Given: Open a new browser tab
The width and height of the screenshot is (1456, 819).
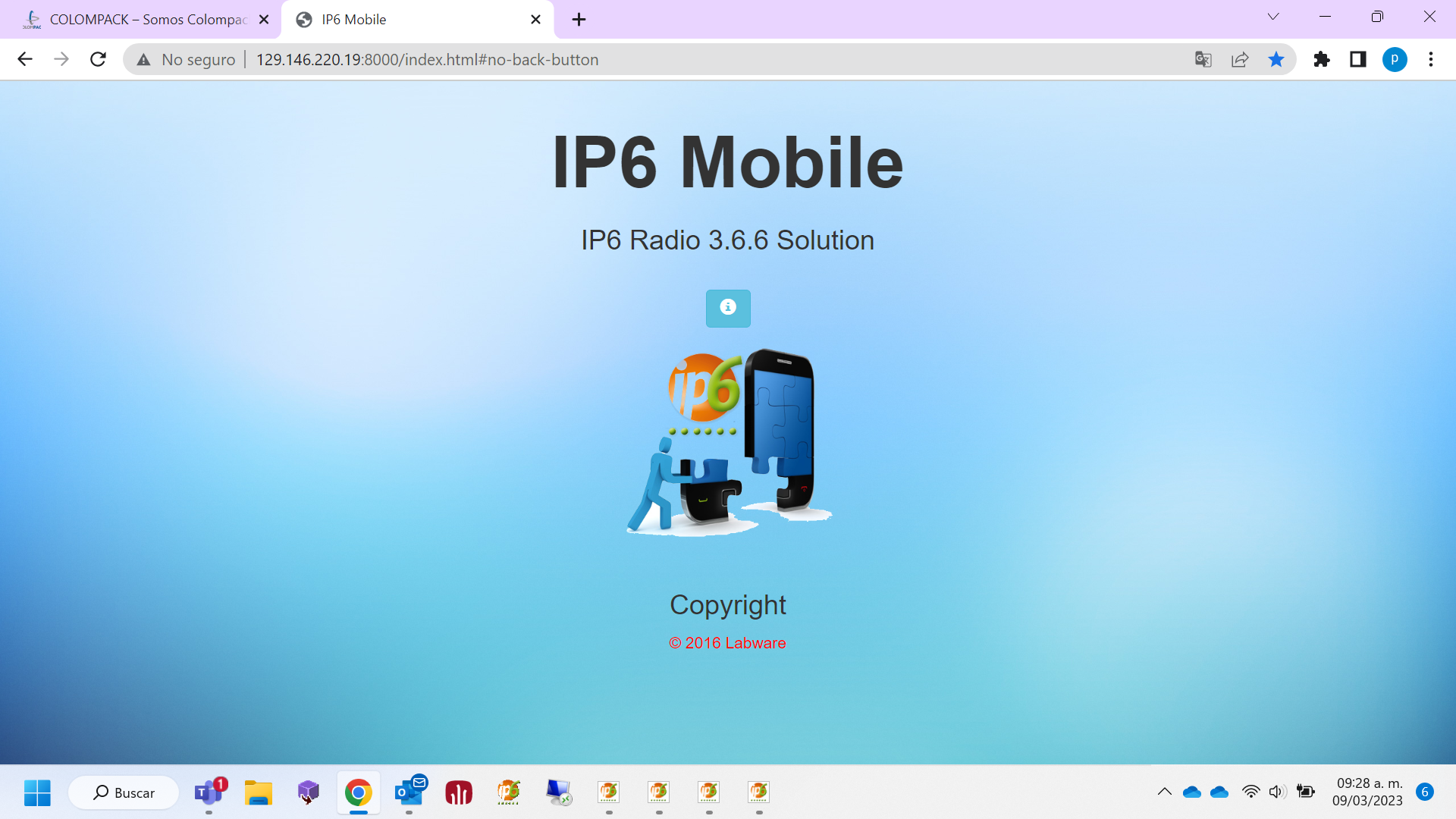Looking at the screenshot, I should click(x=579, y=20).
